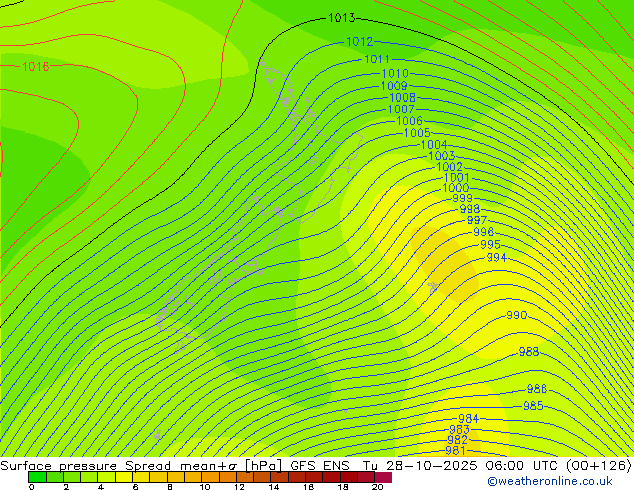Click the weatheronline.co.uk copyright link
Screen dimensions: 634x490
click(550, 481)
